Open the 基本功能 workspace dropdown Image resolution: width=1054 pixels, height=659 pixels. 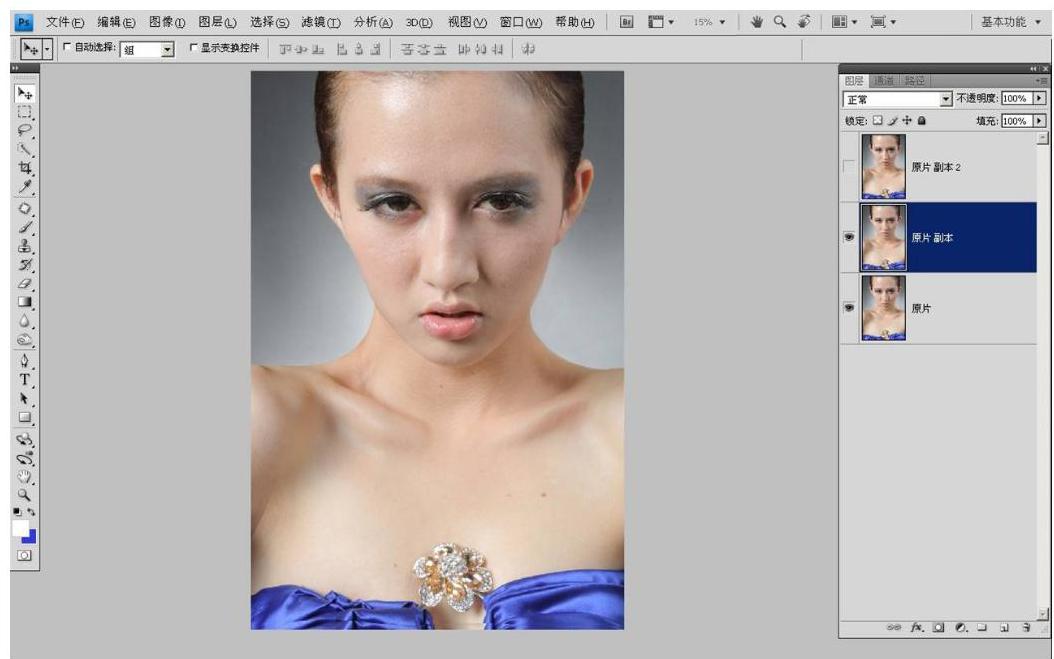pyautogui.click(x=1011, y=22)
